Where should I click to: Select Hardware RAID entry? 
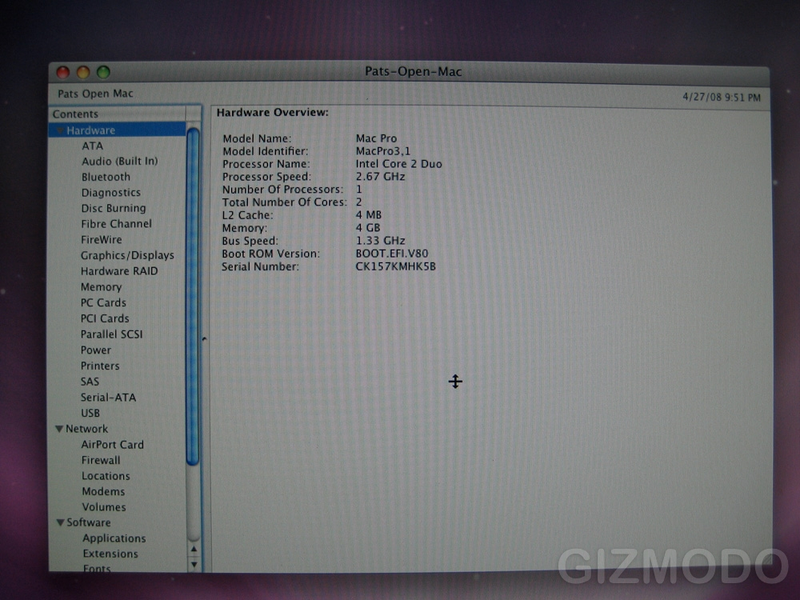(x=119, y=271)
